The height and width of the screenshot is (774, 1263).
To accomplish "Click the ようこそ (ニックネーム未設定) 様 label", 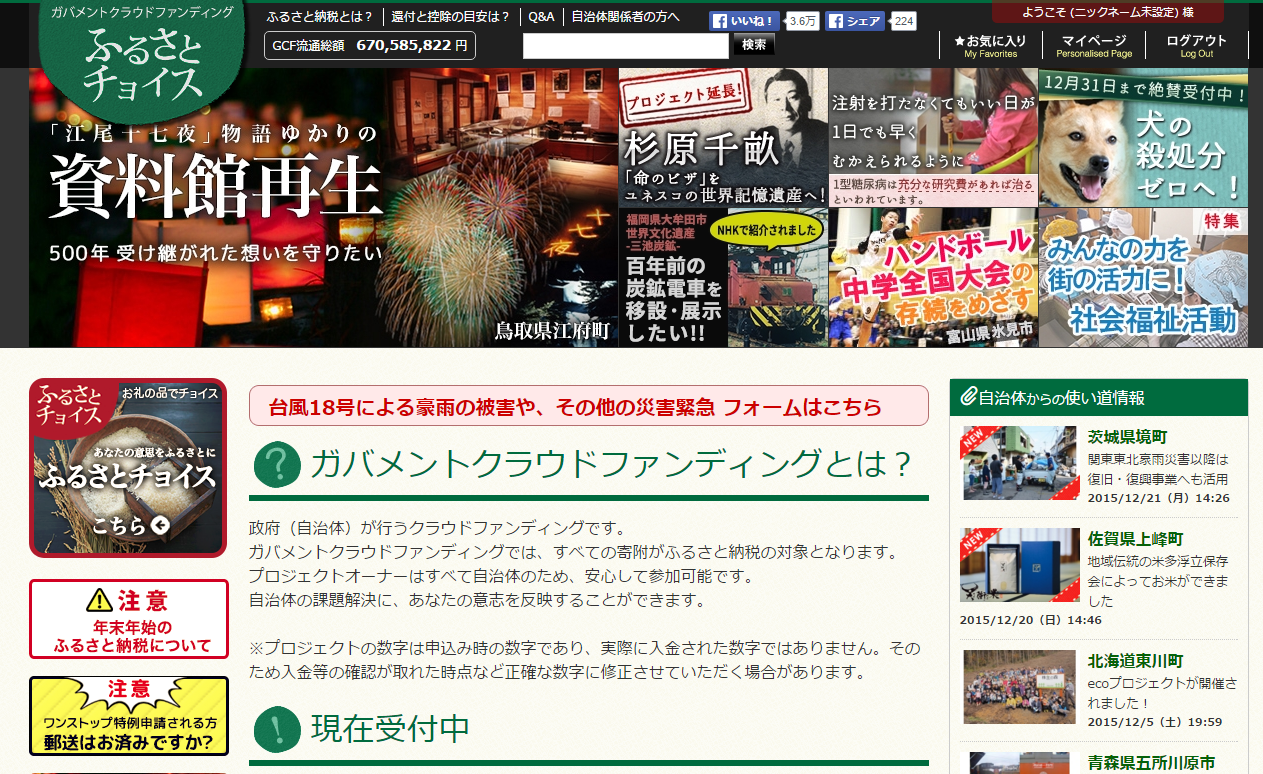I will click(1107, 12).
